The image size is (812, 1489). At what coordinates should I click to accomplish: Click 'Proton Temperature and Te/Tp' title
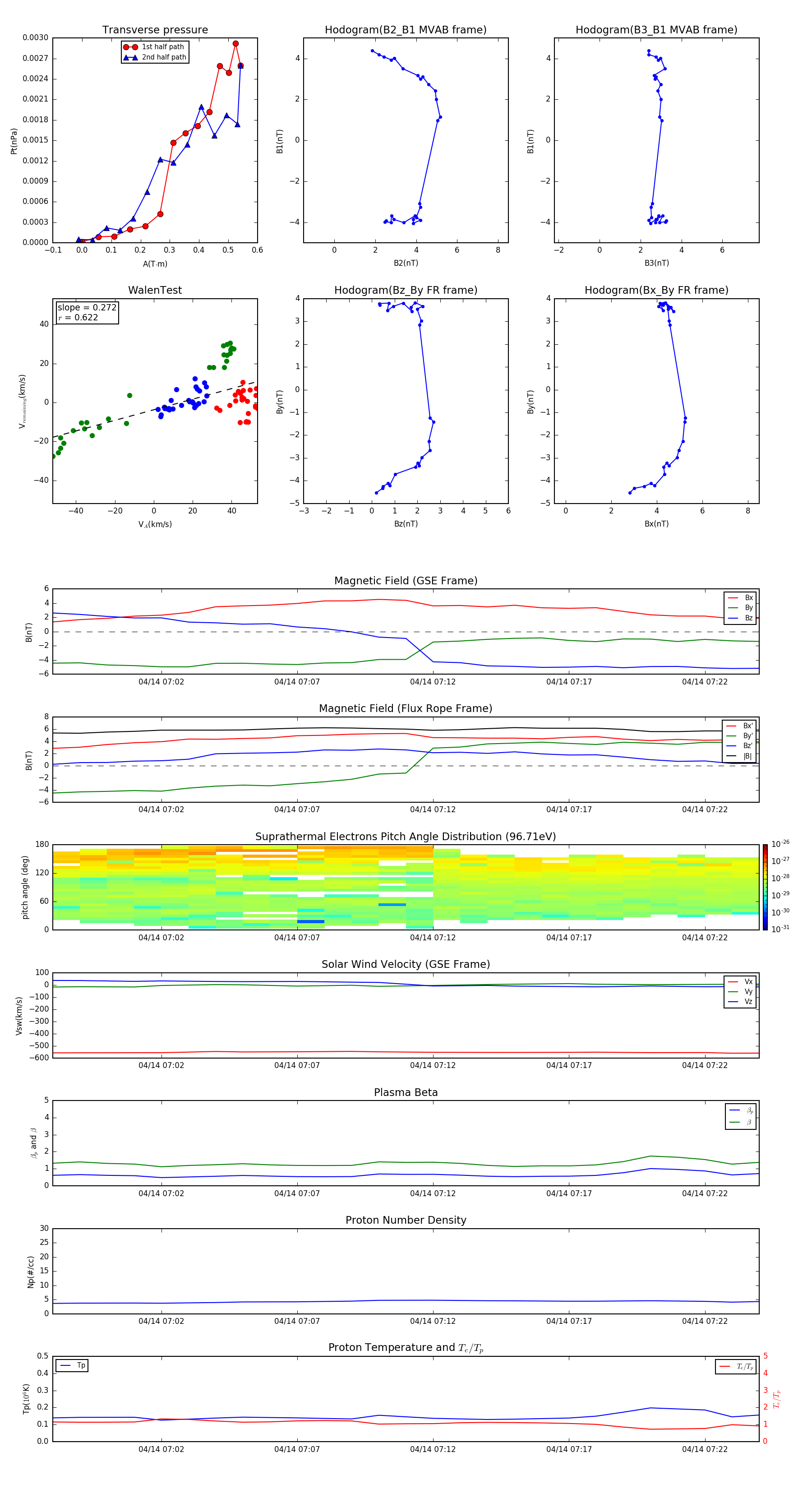(406, 1348)
